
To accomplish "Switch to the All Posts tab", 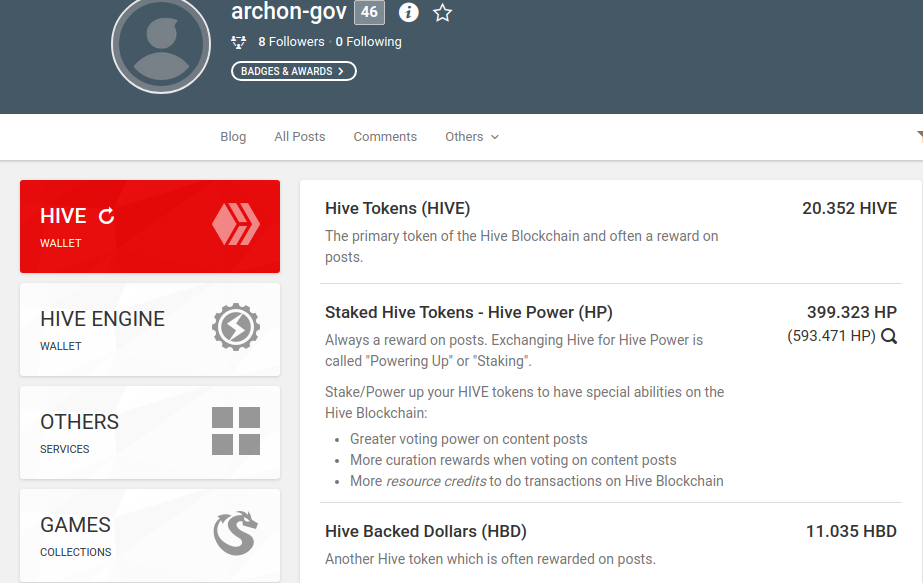I will 300,137.
